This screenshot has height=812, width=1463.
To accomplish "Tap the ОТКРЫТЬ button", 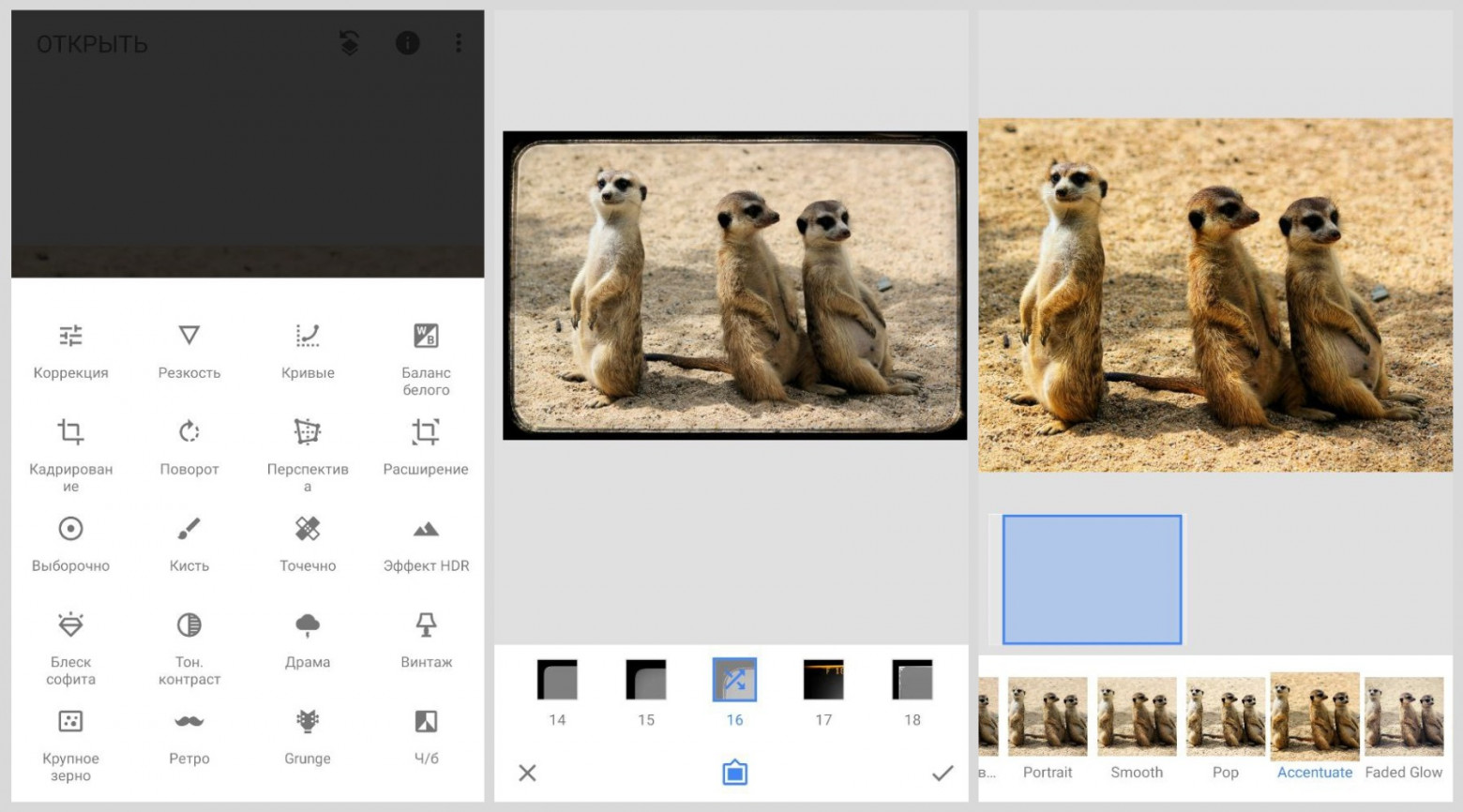I will click(x=92, y=44).
